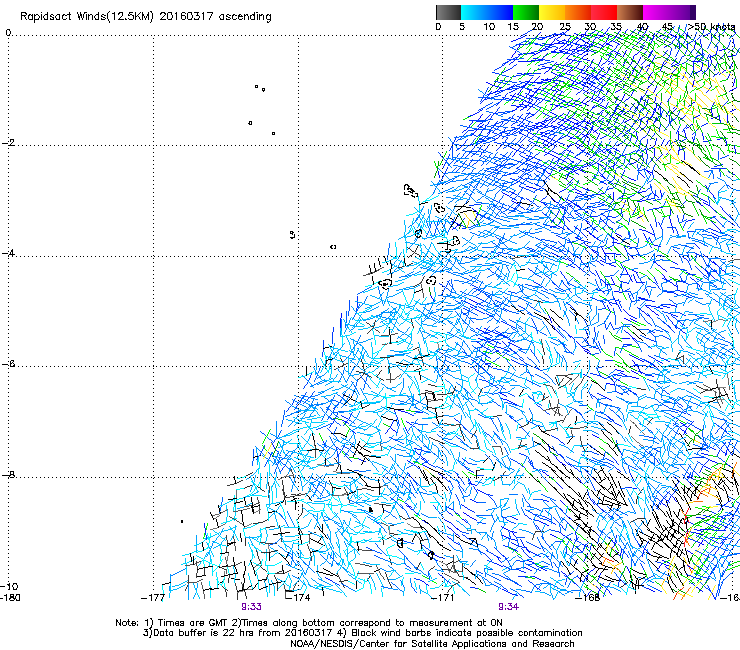Click the latitude axis label "-10"
Screen dimensions: 740x650
[9, 586]
